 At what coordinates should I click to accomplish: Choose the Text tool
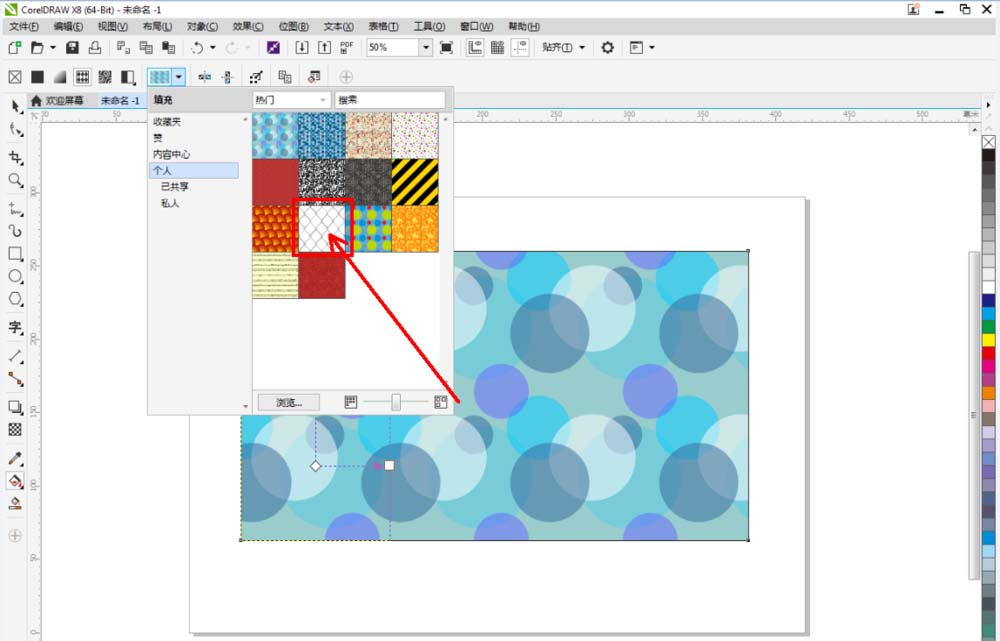point(15,327)
